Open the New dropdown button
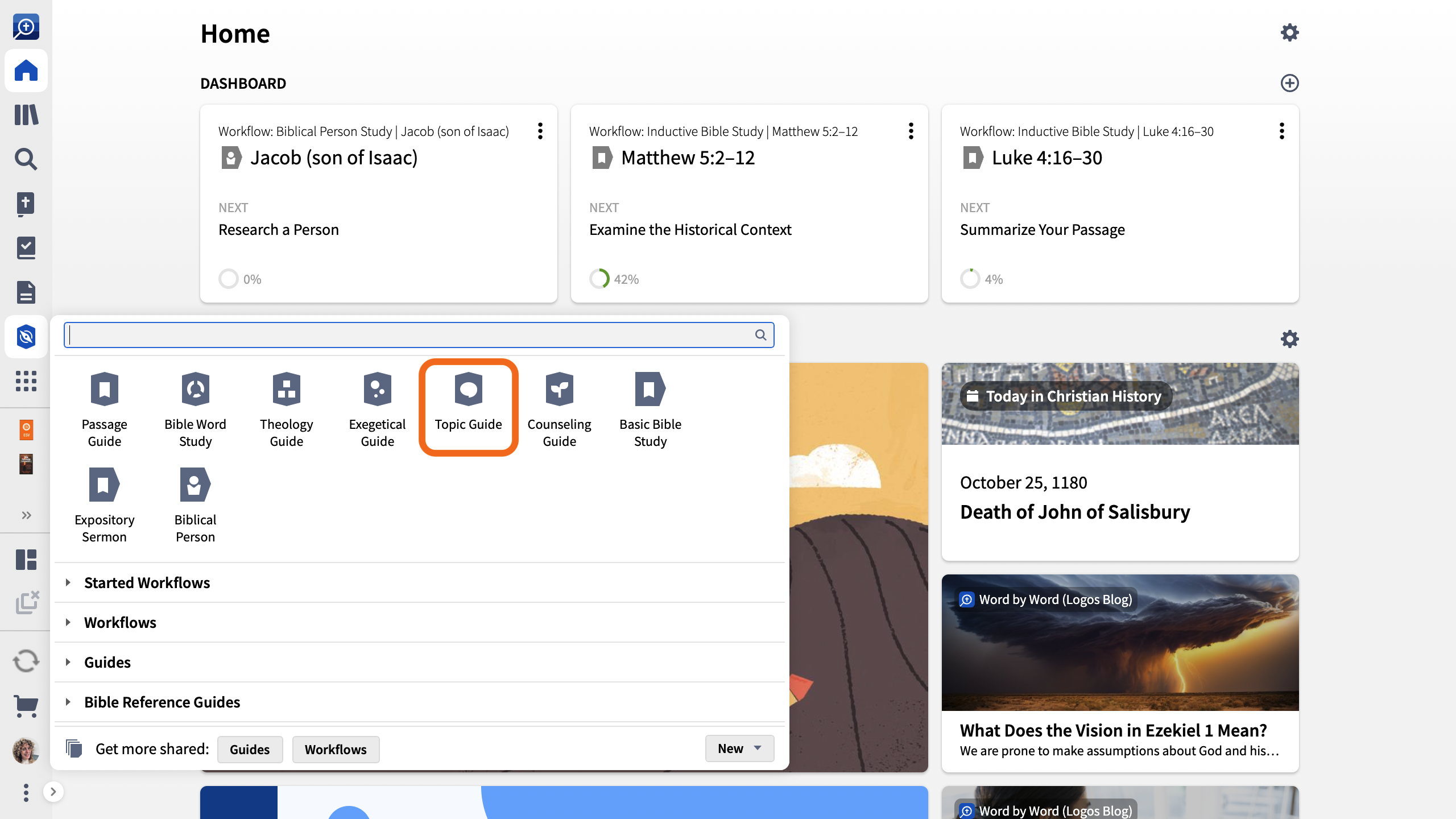The image size is (1456, 819). pyautogui.click(x=739, y=748)
